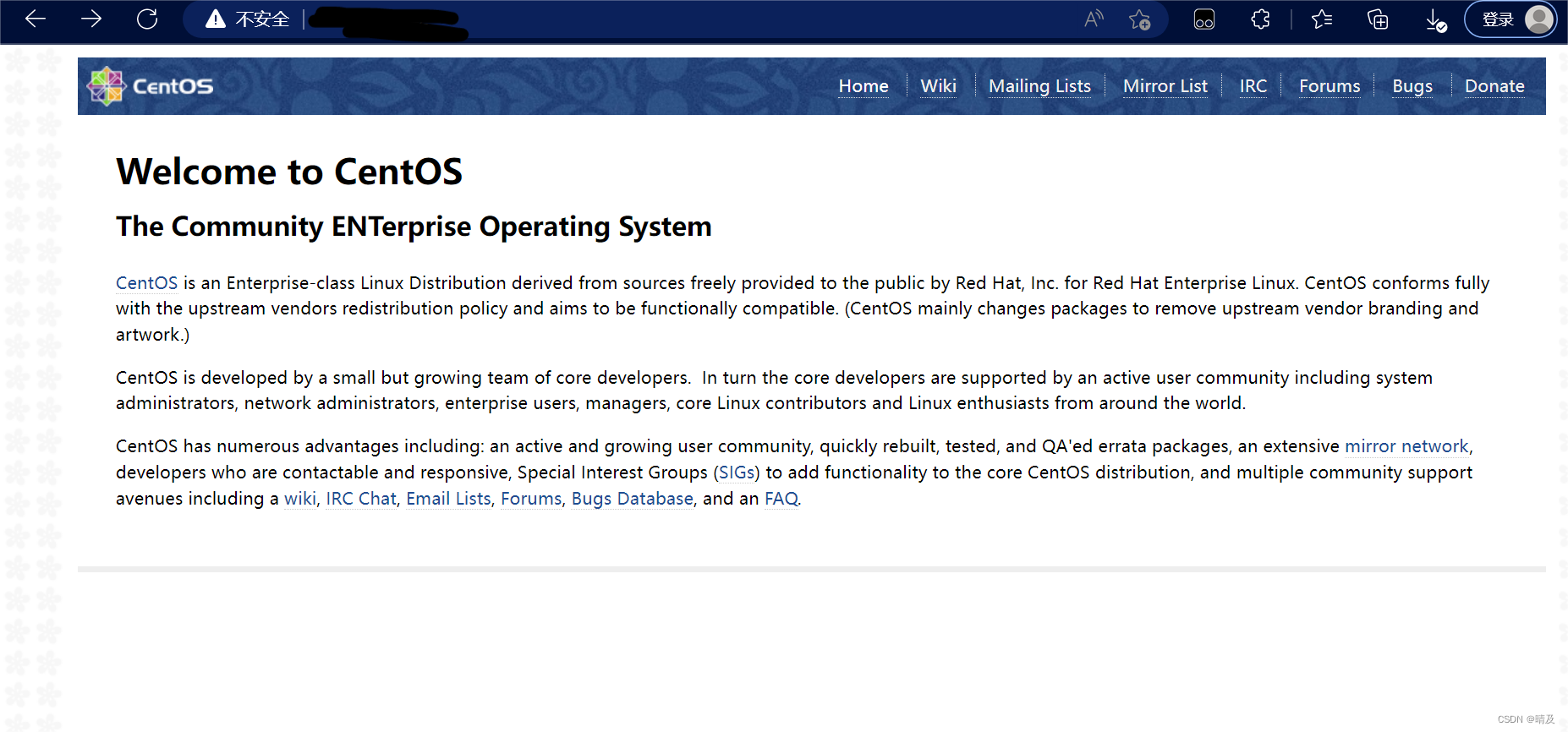This screenshot has width=1568, height=732.
Task: Open Donate in the navigation bar
Action: (1494, 86)
